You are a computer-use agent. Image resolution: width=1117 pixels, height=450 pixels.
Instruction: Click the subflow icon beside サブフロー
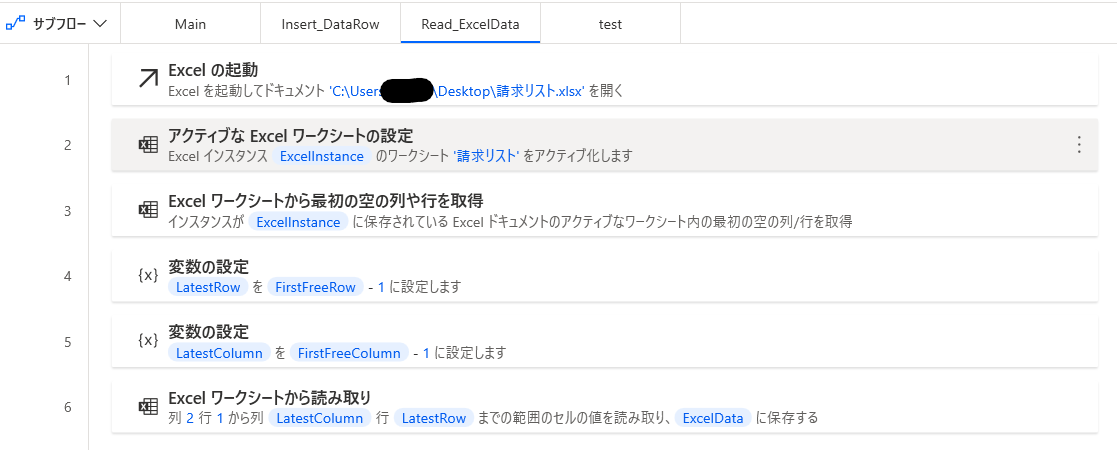(x=15, y=23)
